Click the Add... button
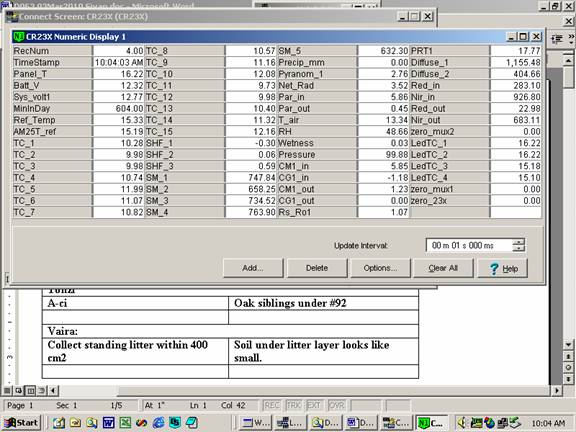 coord(253,268)
